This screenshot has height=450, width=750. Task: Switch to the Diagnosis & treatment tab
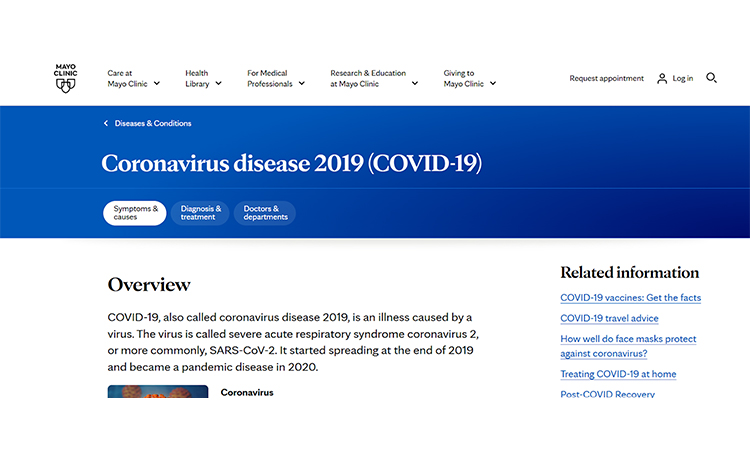click(x=200, y=213)
